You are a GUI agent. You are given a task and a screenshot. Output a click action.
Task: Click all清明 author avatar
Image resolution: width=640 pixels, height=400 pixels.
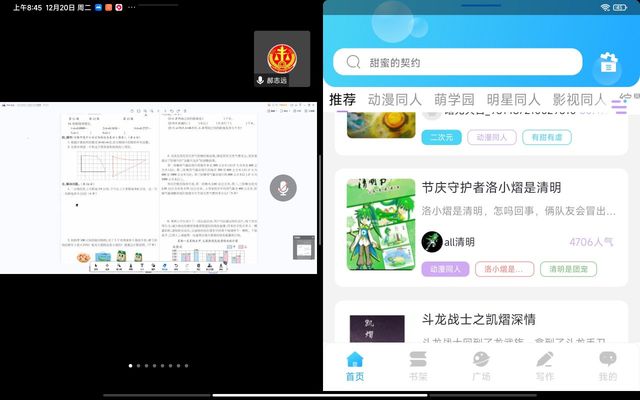tap(431, 241)
